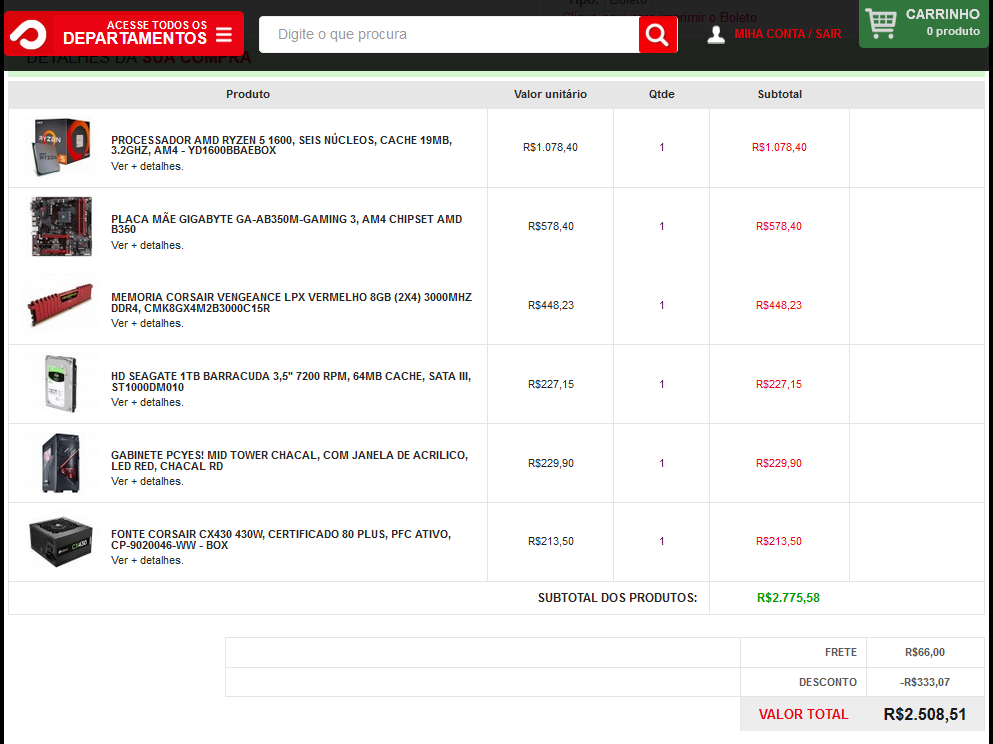993x744 pixels.
Task: Click freight value R$66,00
Action: (925, 652)
